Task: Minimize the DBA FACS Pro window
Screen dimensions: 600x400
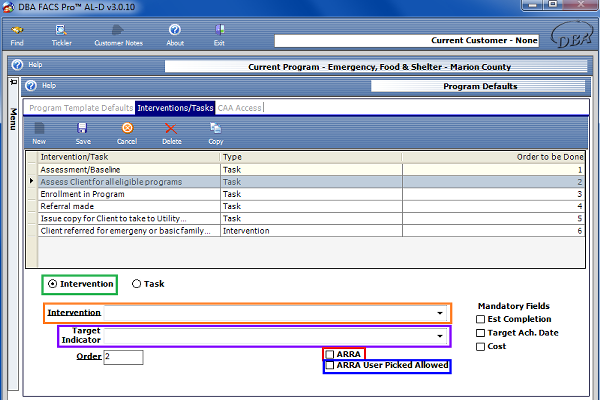Action: coord(532,5)
